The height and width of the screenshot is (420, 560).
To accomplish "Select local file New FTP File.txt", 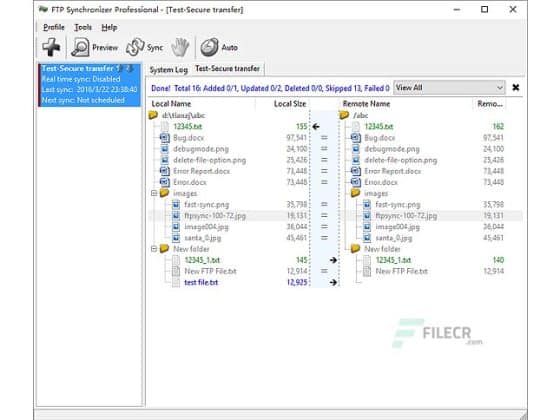I will 210,271.
